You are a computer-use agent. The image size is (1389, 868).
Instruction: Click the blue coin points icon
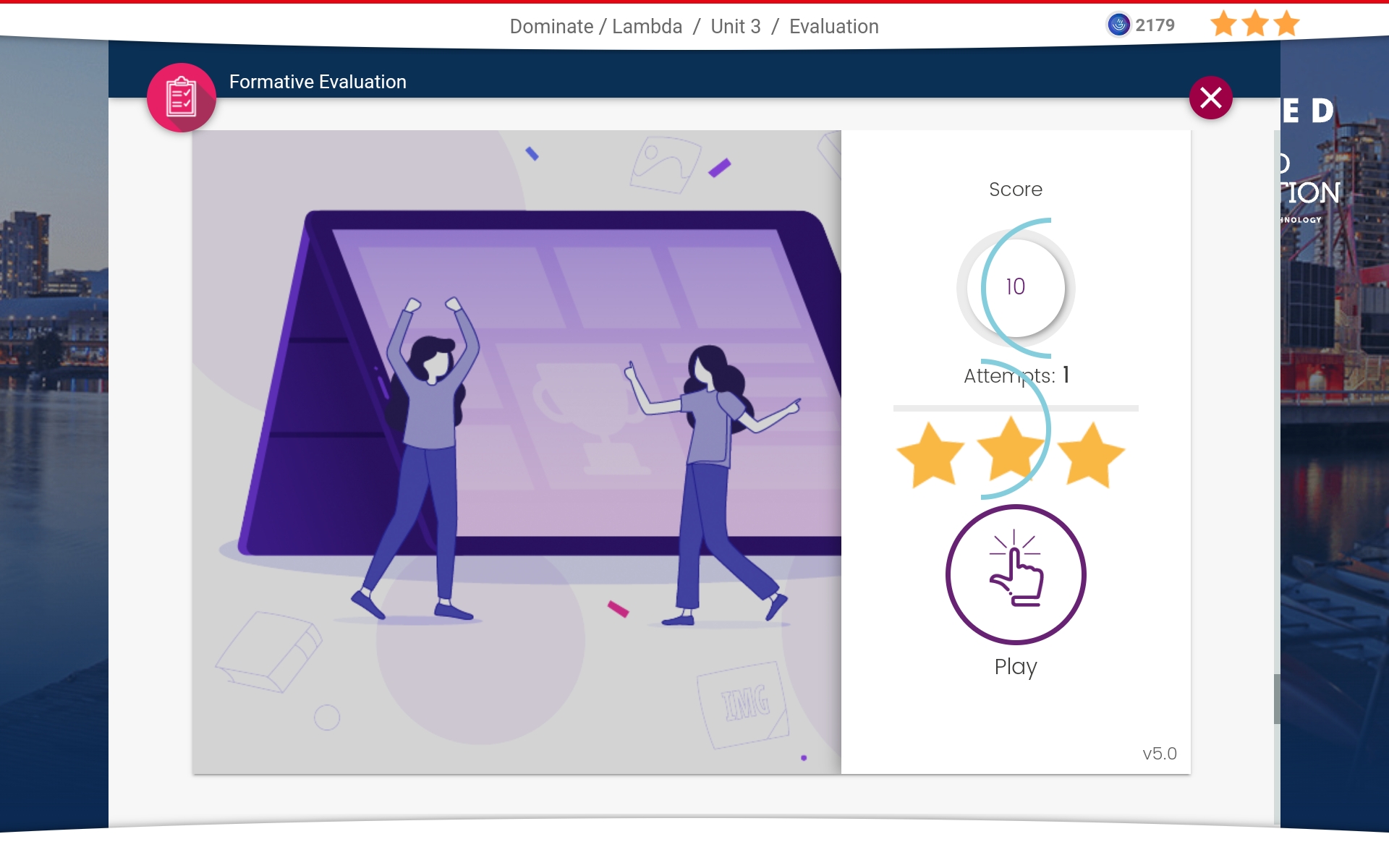pyautogui.click(x=1118, y=25)
